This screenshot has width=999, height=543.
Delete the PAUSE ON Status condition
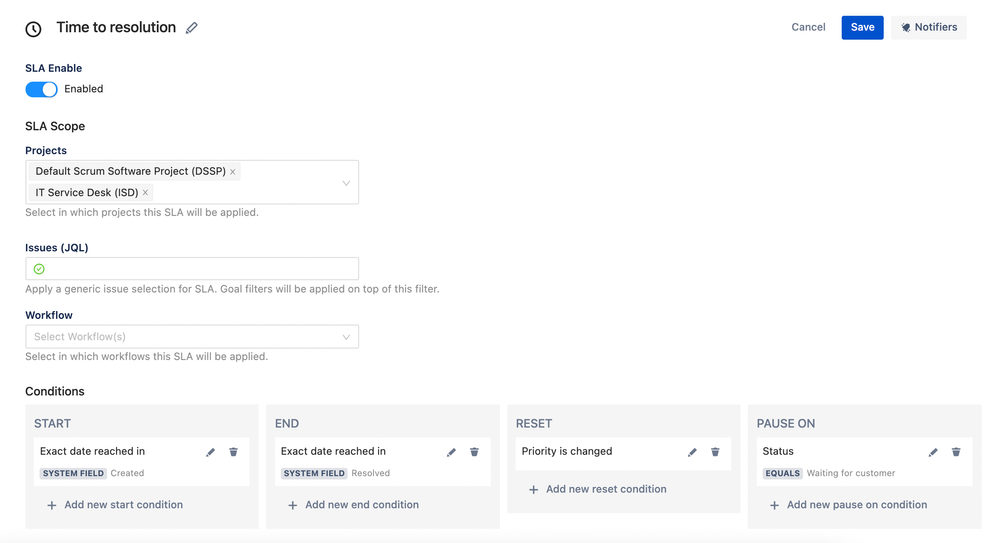[x=956, y=452]
